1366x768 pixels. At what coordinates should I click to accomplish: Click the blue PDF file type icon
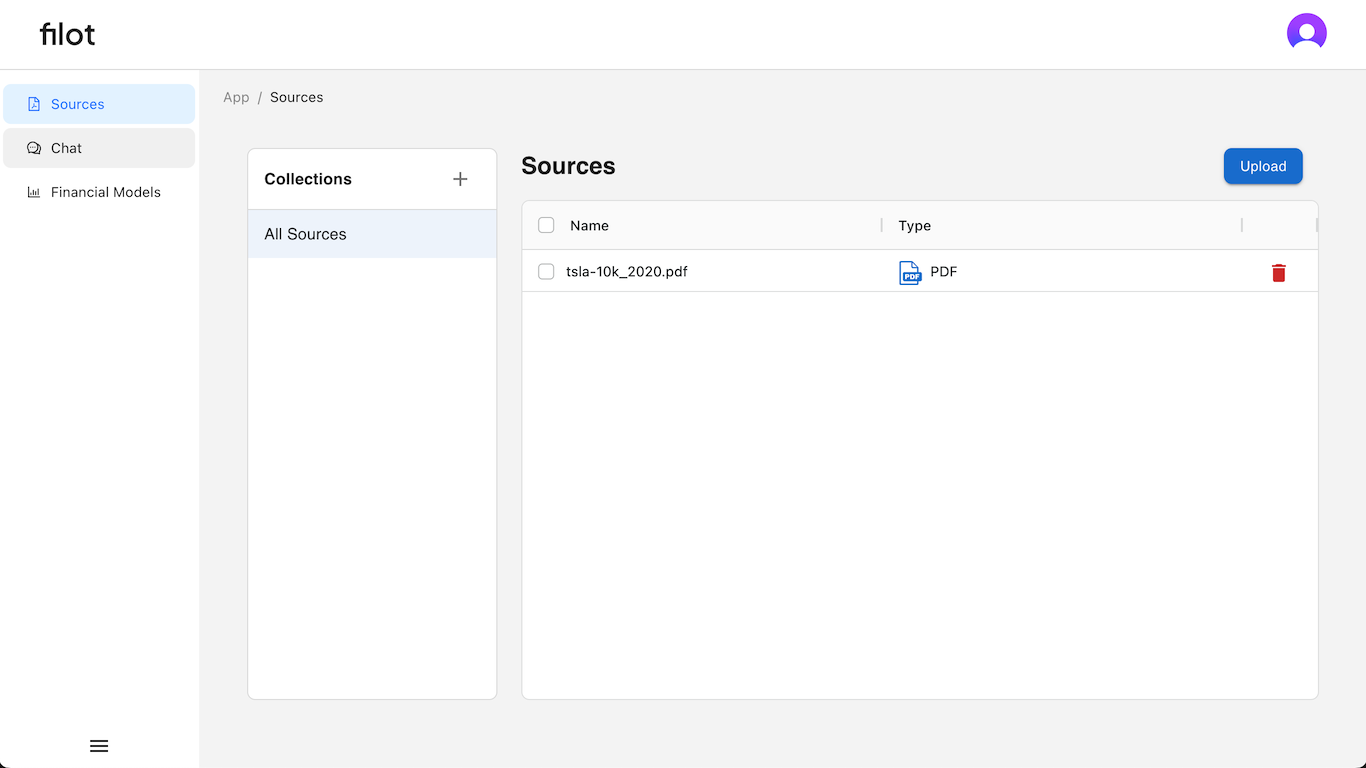point(910,272)
